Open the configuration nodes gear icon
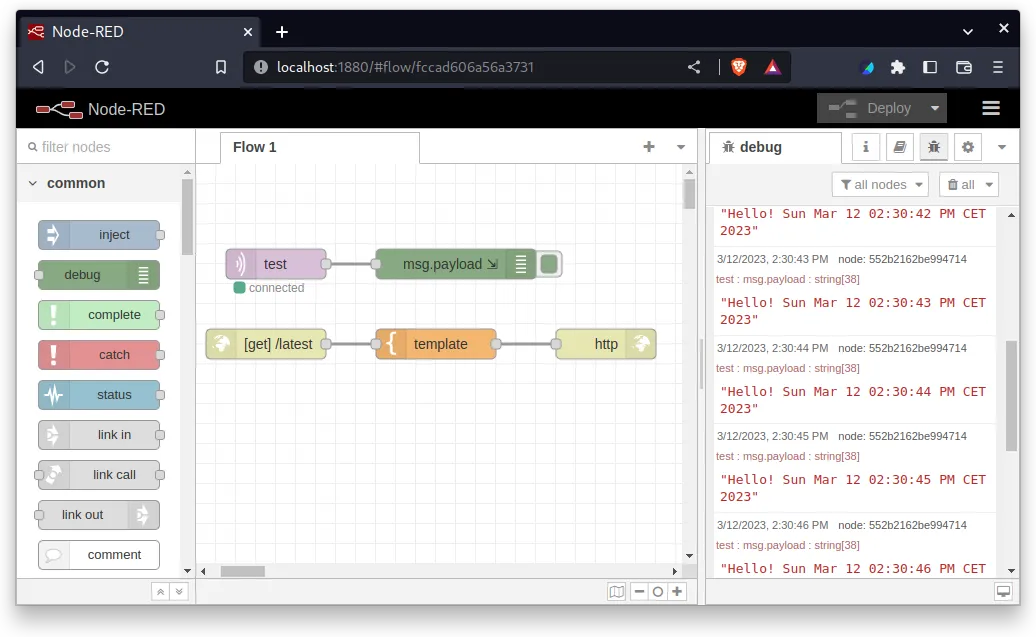The width and height of the screenshot is (1036, 637). pos(967,147)
